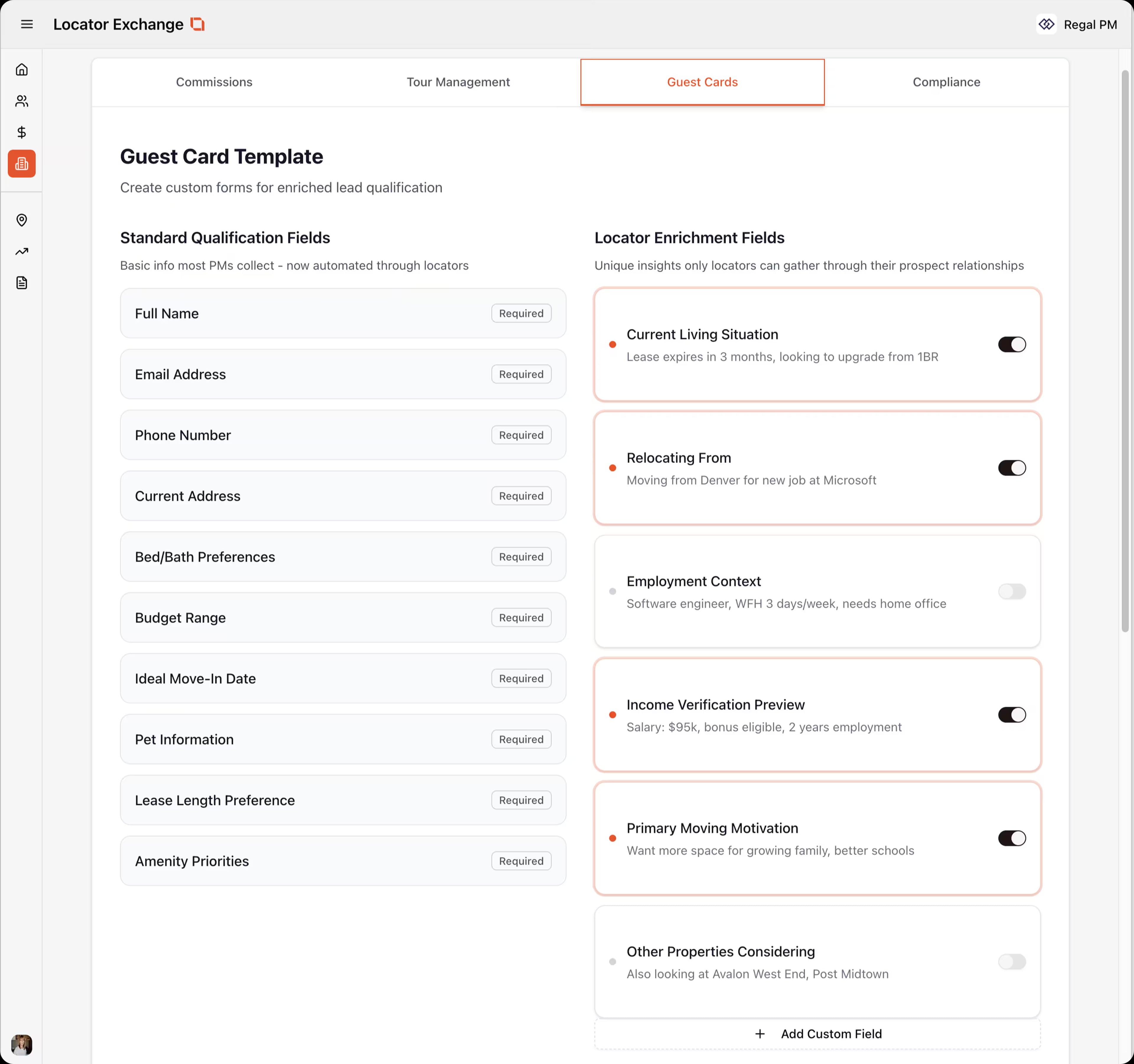Open the Tour Management tab
This screenshot has width=1134, height=1064.
pyautogui.click(x=458, y=82)
